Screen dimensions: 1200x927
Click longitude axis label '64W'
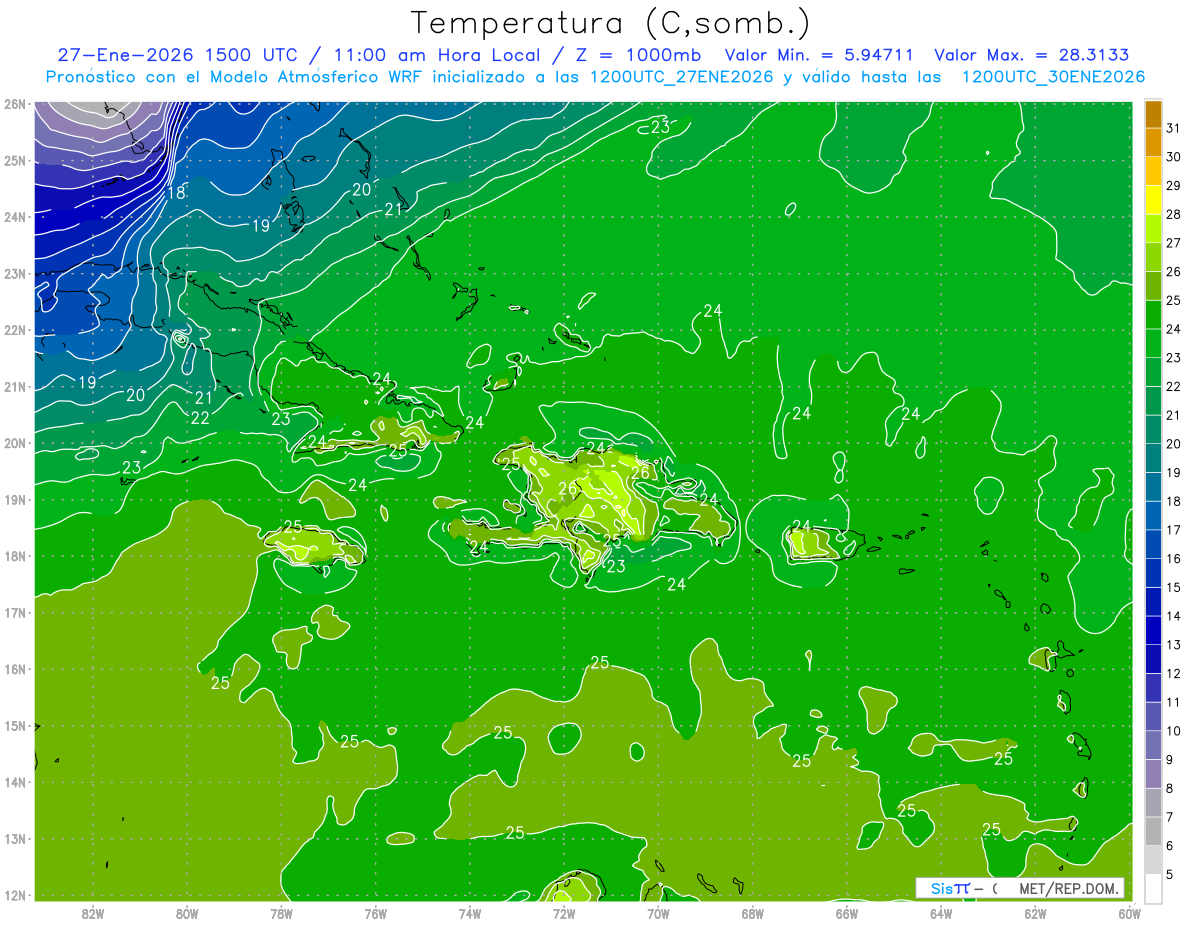941,913
